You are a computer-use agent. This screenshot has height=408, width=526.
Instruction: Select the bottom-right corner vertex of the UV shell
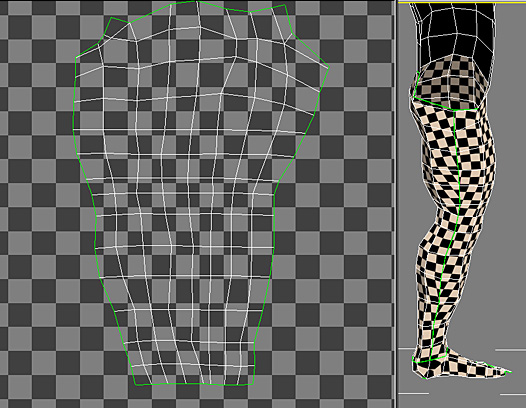click(x=253, y=384)
